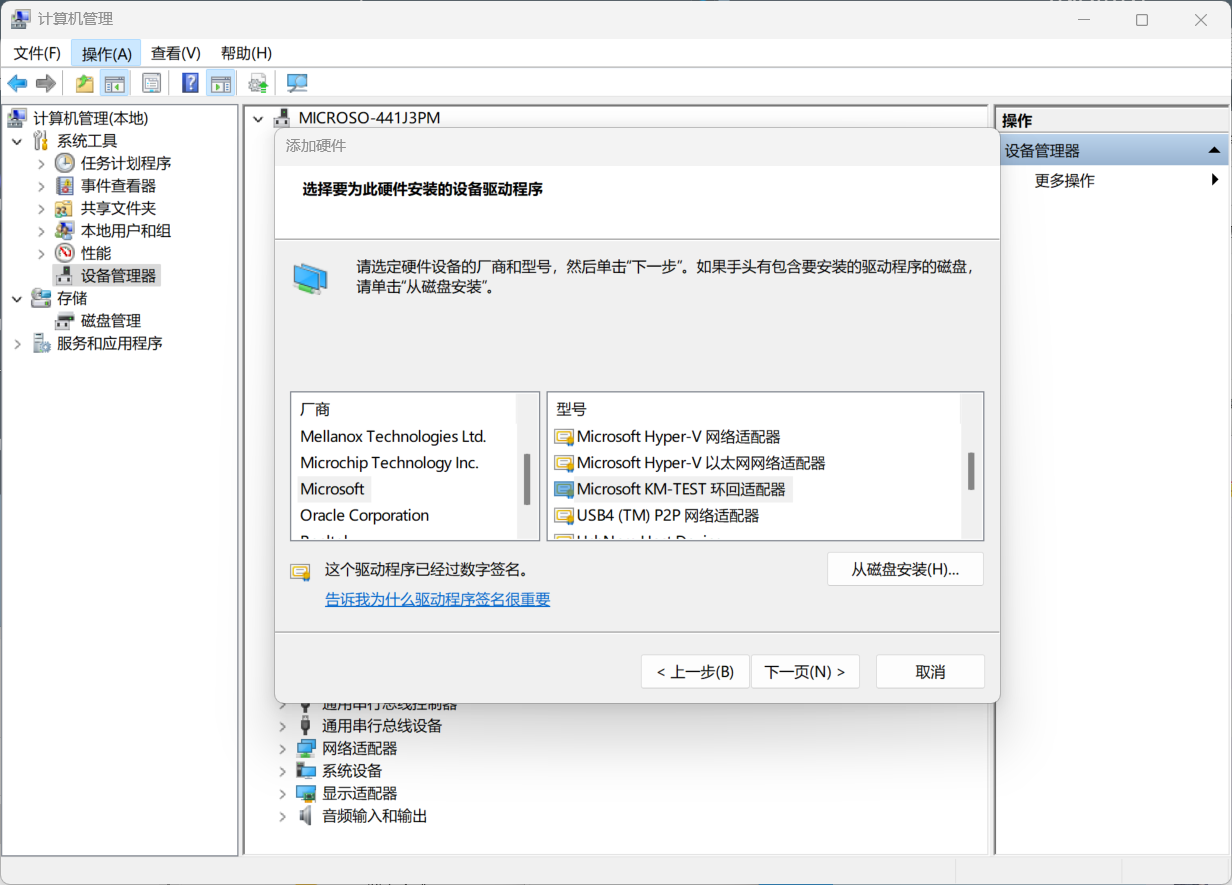Click the Up one level folder icon
Screen dimensions: 1232x885
[85, 83]
